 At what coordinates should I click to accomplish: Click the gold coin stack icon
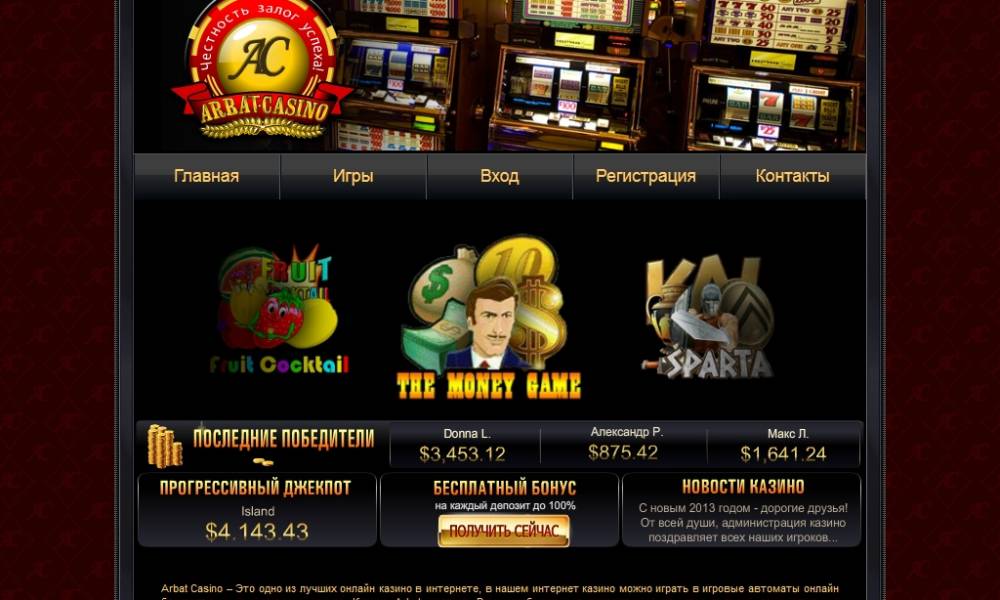165,446
